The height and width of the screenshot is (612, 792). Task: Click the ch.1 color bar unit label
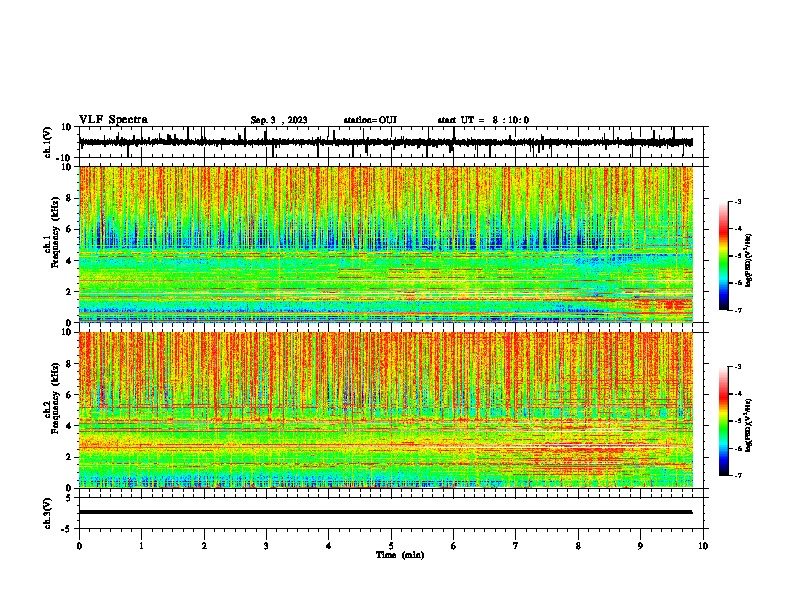[x=749, y=261]
